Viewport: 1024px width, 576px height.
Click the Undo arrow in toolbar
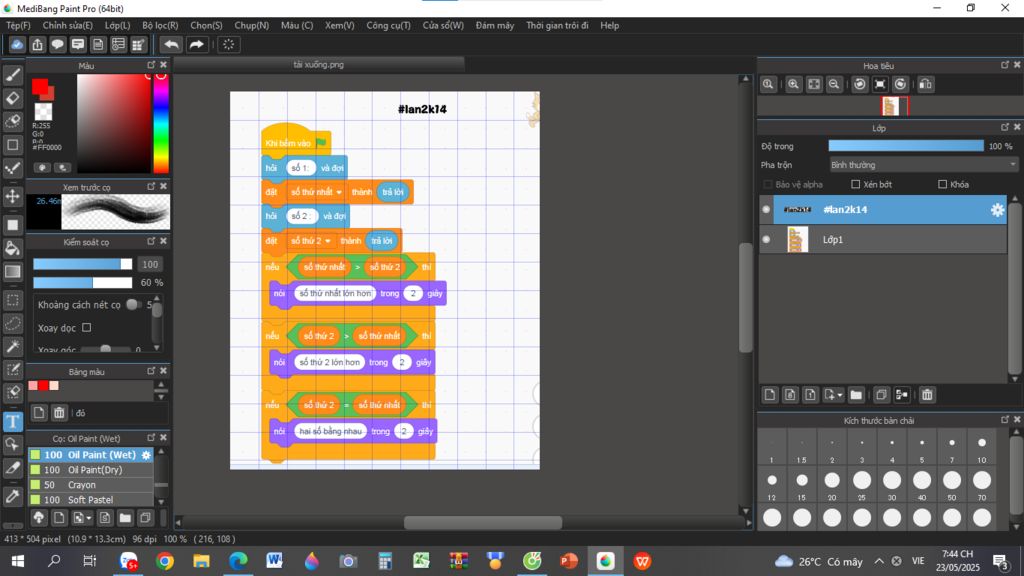[x=172, y=44]
